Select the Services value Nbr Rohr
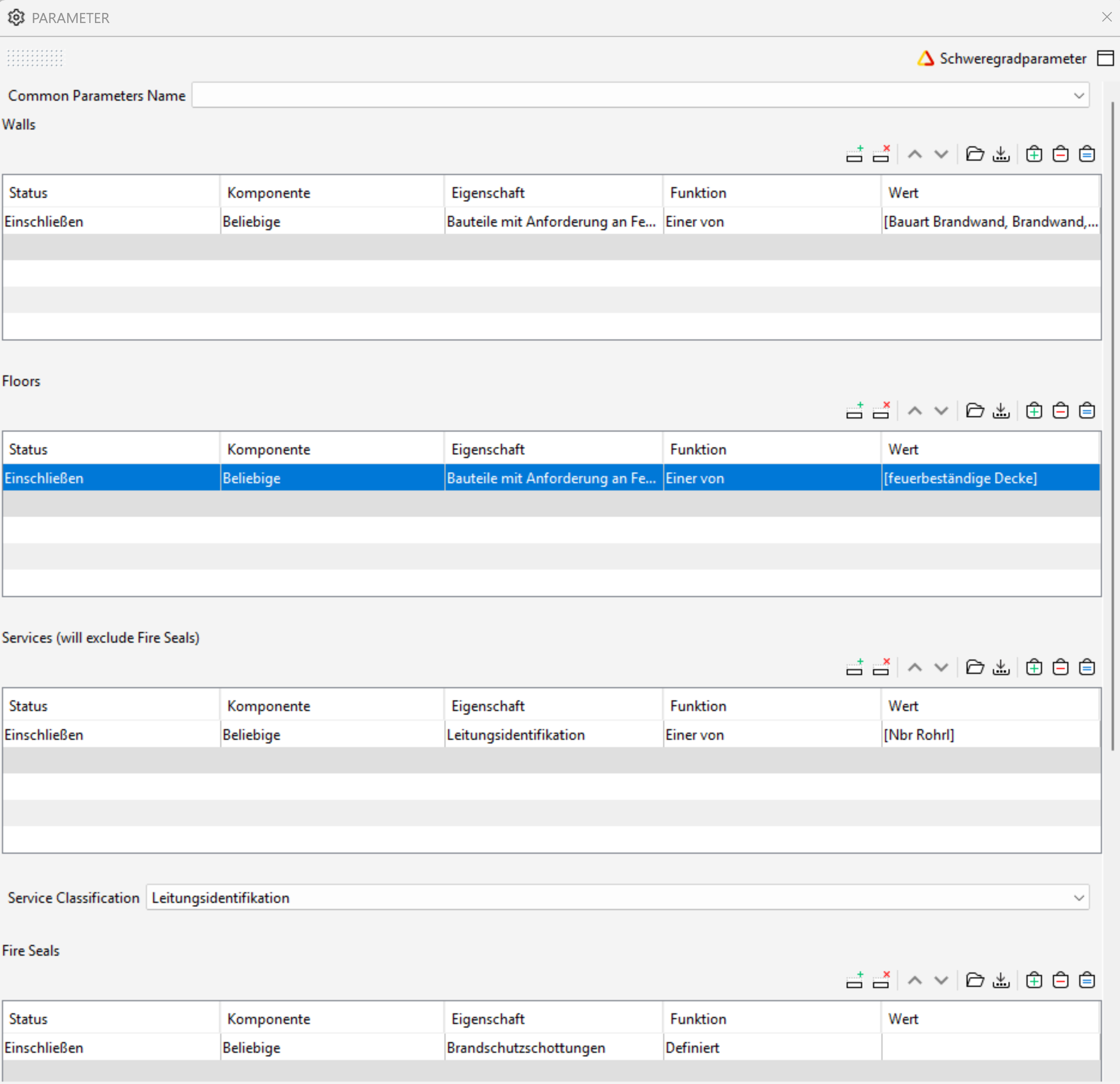This screenshot has width=1120, height=1084. tap(990, 735)
